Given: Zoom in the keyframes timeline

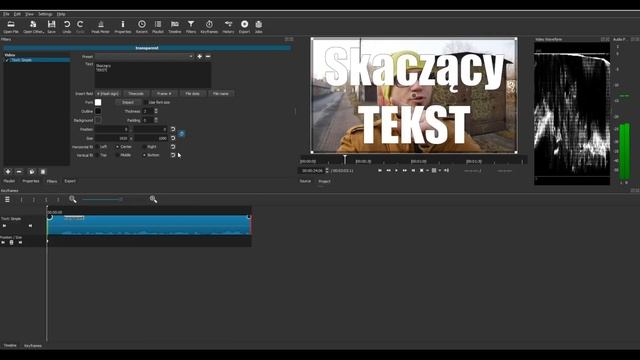Looking at the screenshot, I should coord(153,199).
